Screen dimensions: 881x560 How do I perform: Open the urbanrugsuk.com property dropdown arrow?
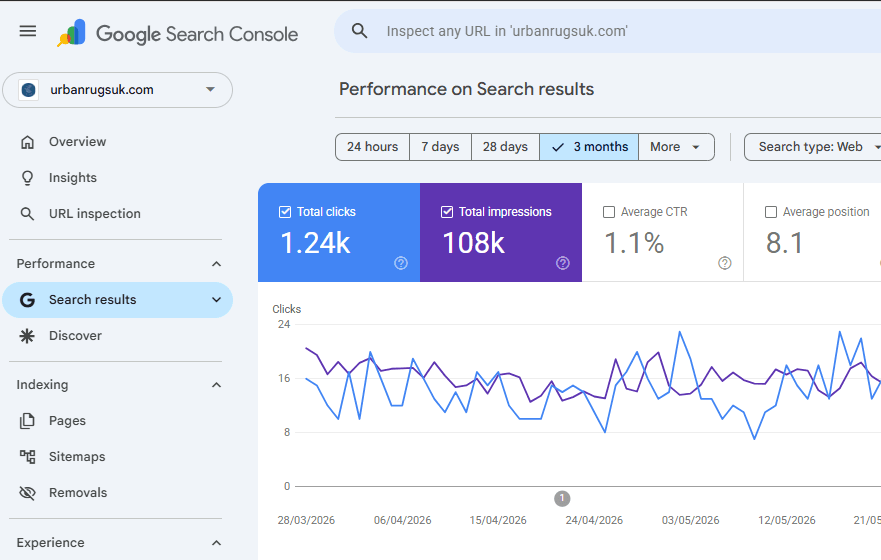pos(210,89)
